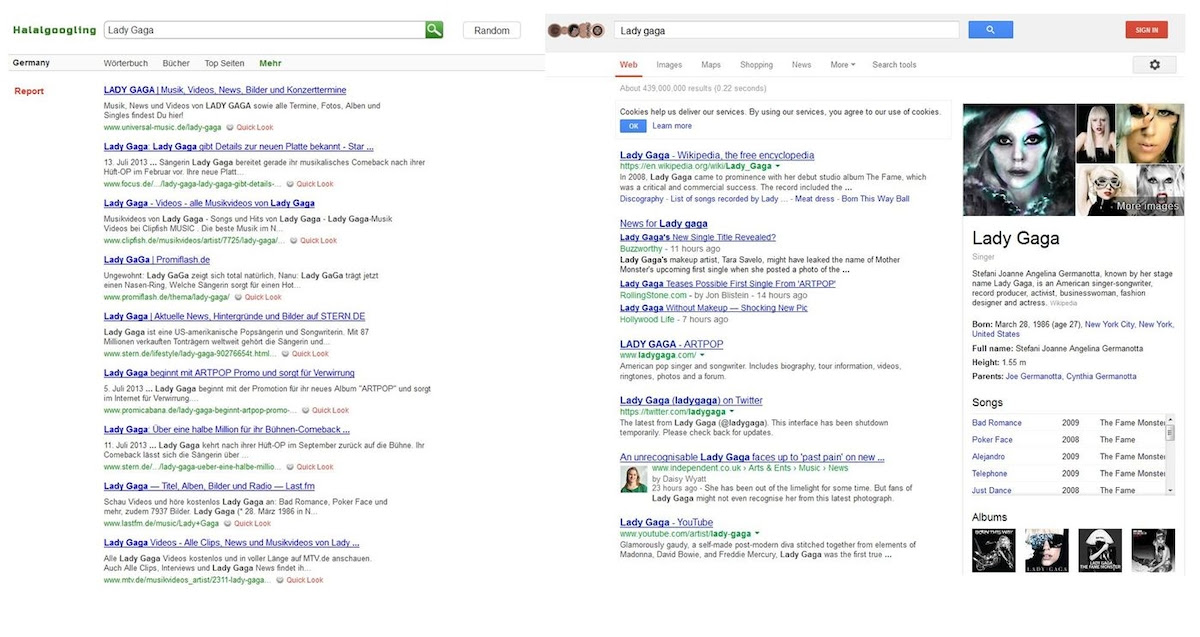Expand the More dropdown in Google tabs
The image size is (1200, 637).
click(x=843, y=65)
